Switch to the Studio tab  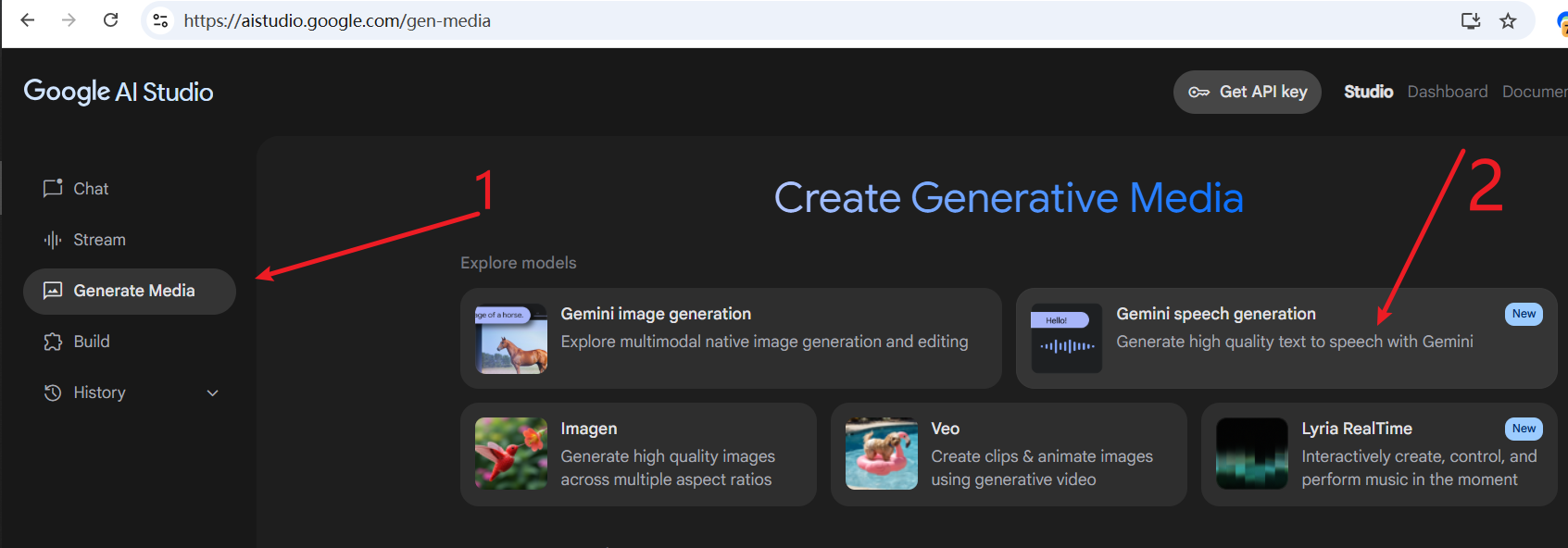[x=1369, y=92]
